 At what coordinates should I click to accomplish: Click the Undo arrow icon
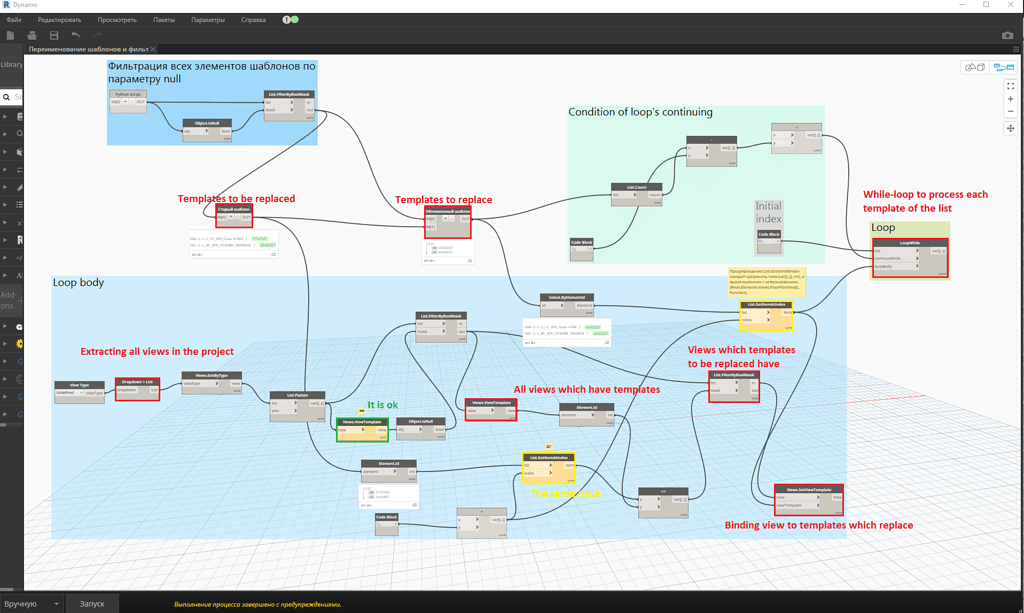pos(76,35)
